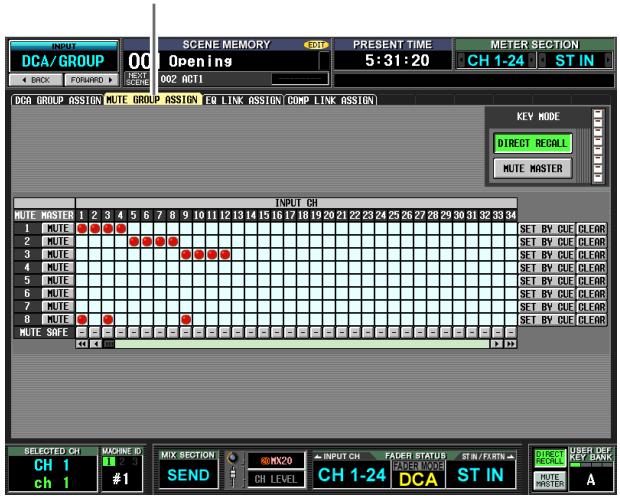620x496 pixels.
Task: Select the MUTE GROUP ASSIGN tab
Action: (153, 100)
